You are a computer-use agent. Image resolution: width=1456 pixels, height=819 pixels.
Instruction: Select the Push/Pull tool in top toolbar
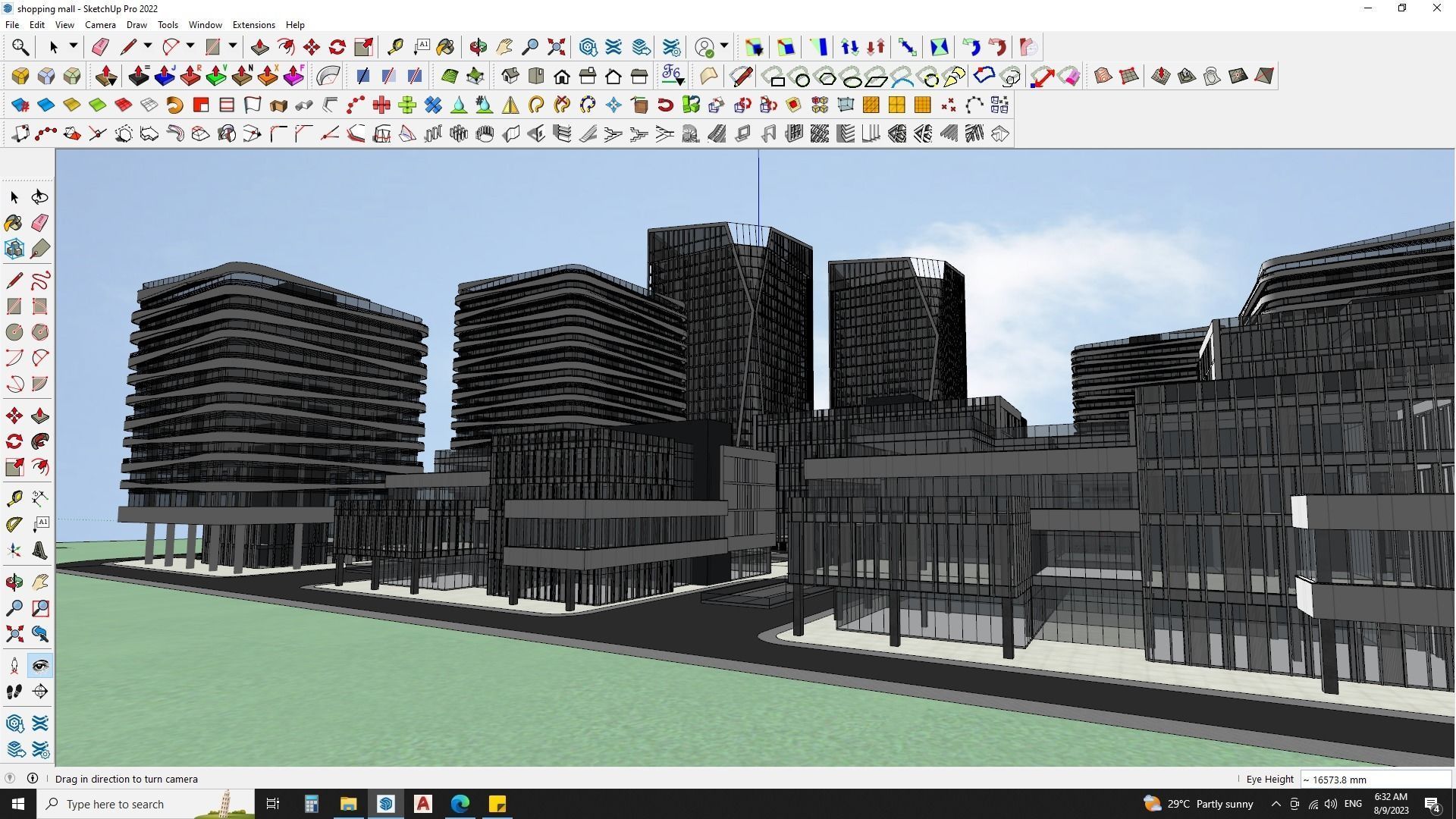[259, 47]
